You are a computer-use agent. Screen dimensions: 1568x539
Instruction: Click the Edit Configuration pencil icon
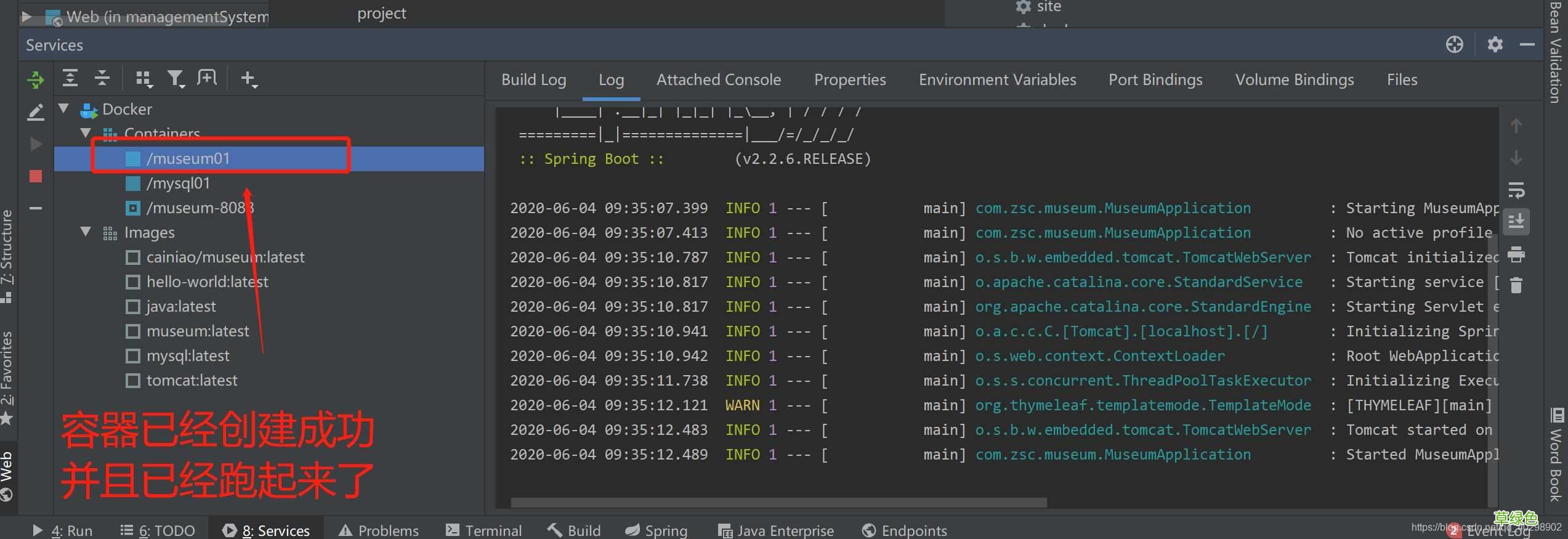[36, 112]
